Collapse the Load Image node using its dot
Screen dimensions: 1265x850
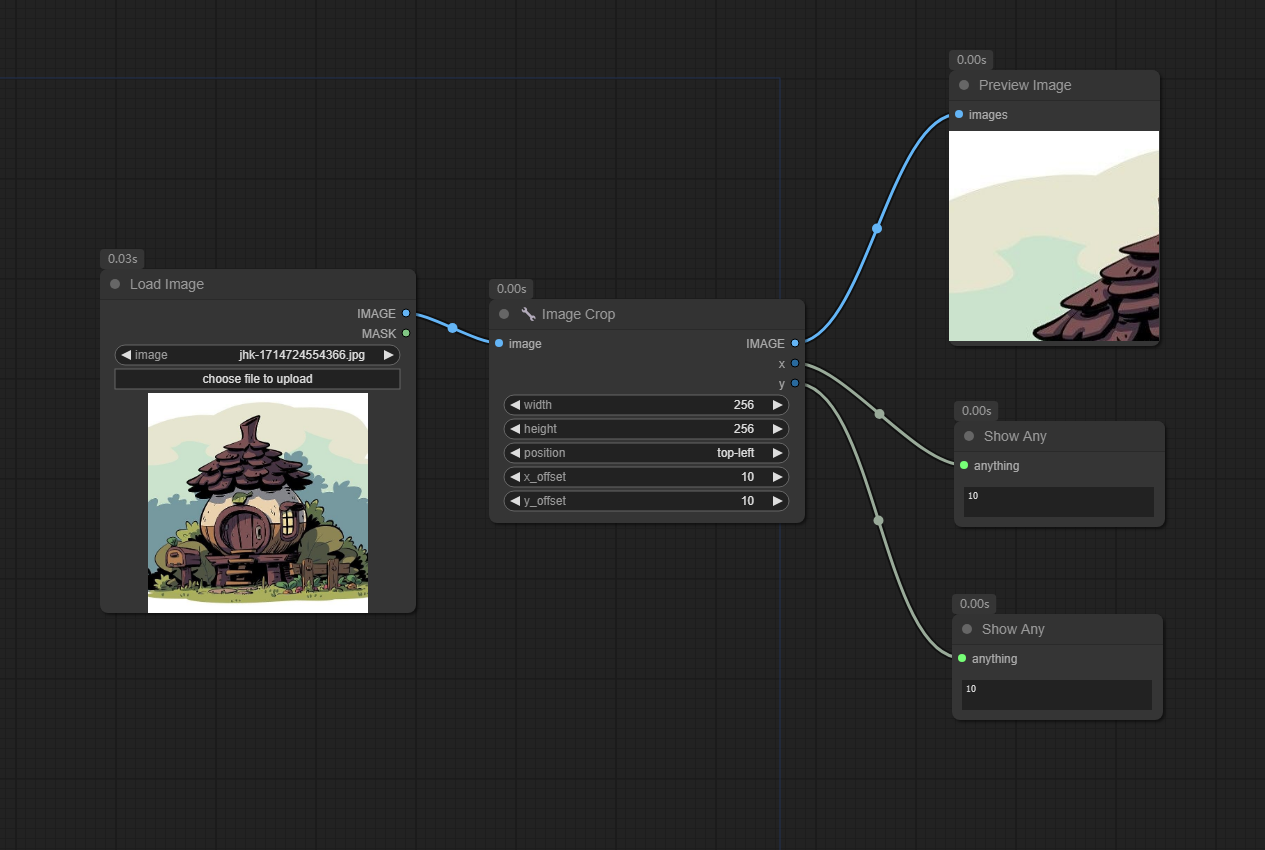(x=115, y=284)
